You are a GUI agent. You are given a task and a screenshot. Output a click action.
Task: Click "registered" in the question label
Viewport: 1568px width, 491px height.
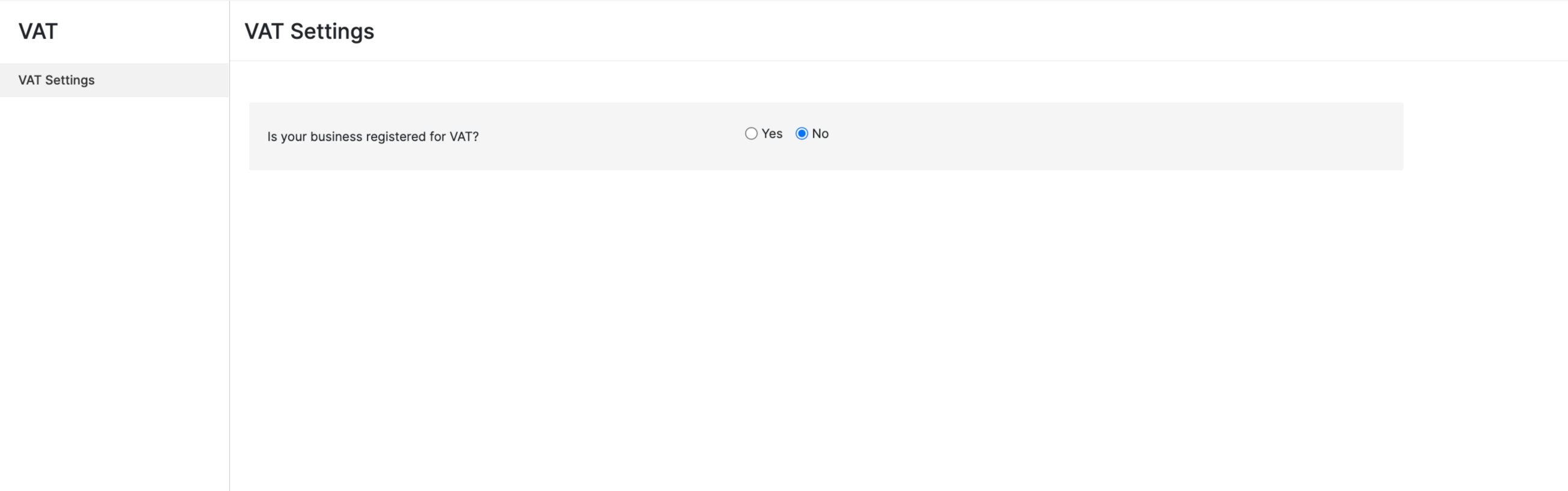[x=396, y=136]
